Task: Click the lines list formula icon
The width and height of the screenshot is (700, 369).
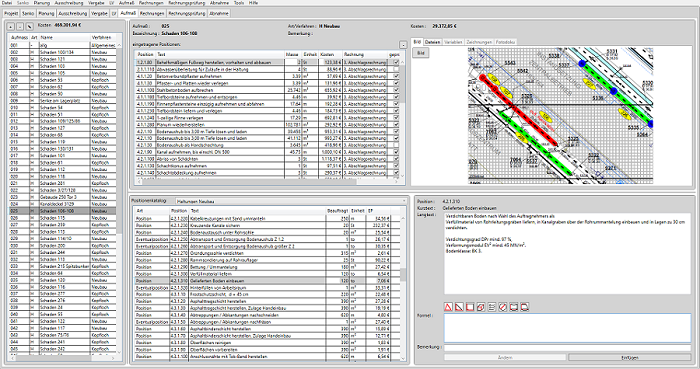Action: click(492, 307)
